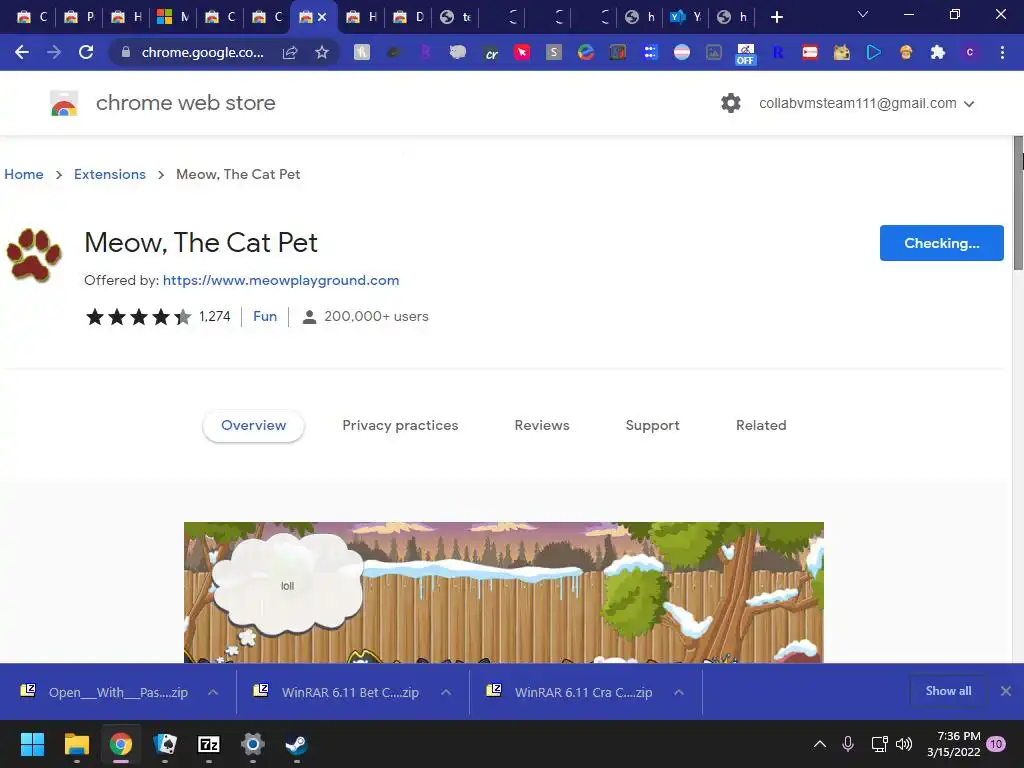Open the purple 'C' profile avatar

[x=970, y=52]
